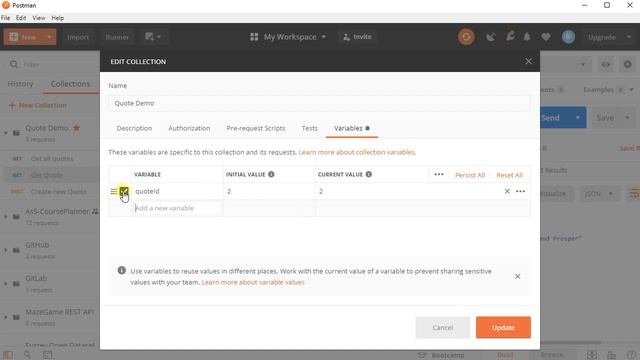The image size is (640, 360).
Task: Expand the Upgrade dropdown arrow
Action: pyautogui.click(x=629, y=37)
